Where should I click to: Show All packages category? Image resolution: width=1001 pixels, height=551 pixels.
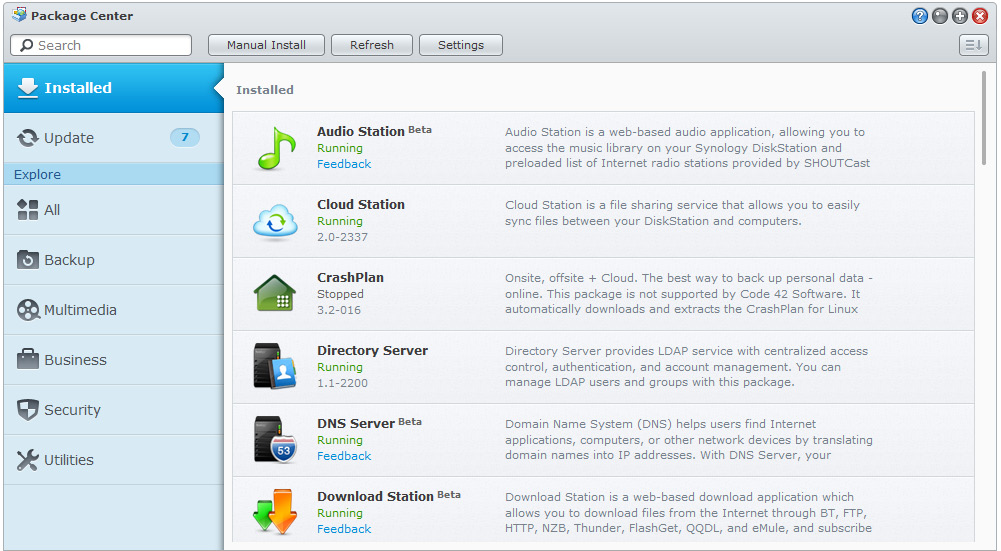(114, 210)
